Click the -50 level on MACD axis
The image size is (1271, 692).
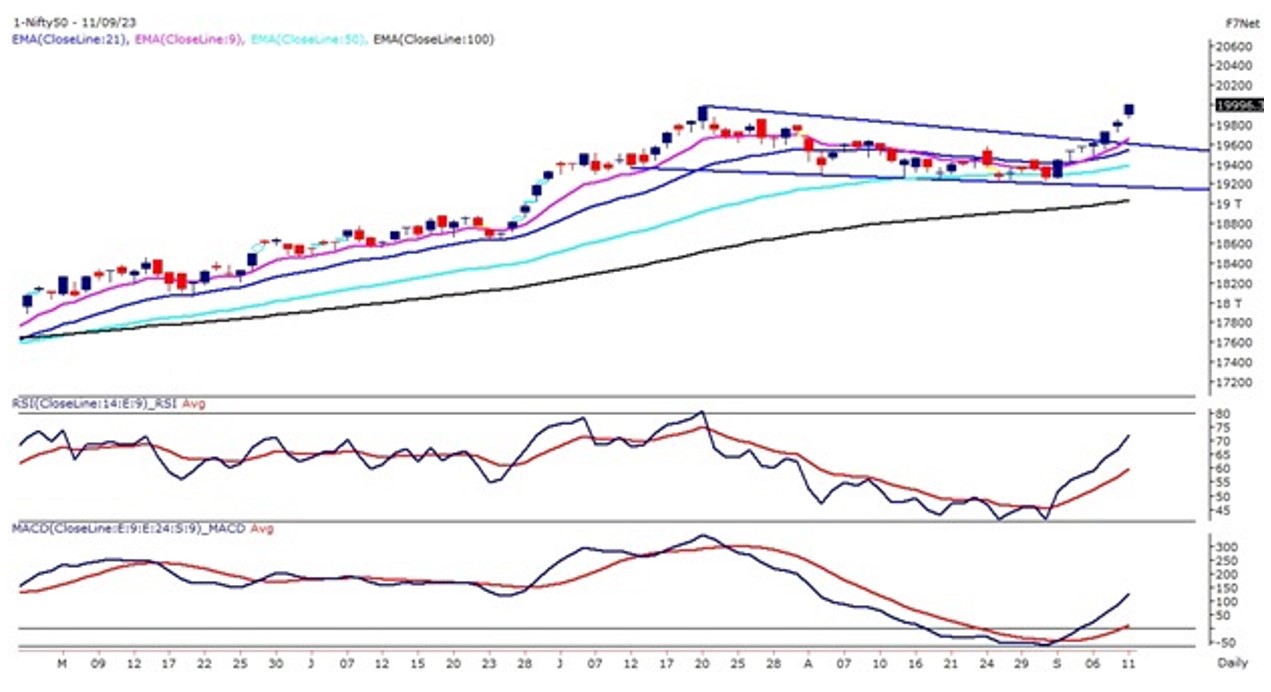[x=1226, y=643]
